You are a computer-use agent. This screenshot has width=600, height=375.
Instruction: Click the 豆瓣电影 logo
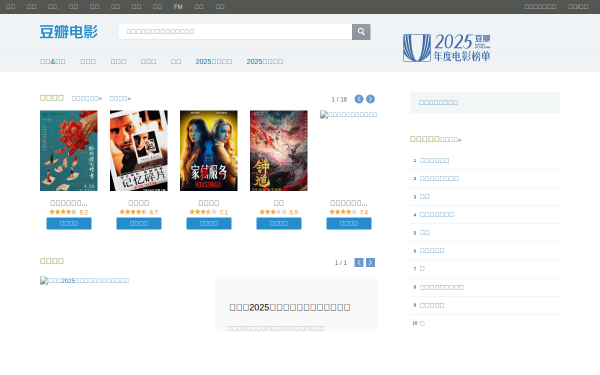(68, 32)
